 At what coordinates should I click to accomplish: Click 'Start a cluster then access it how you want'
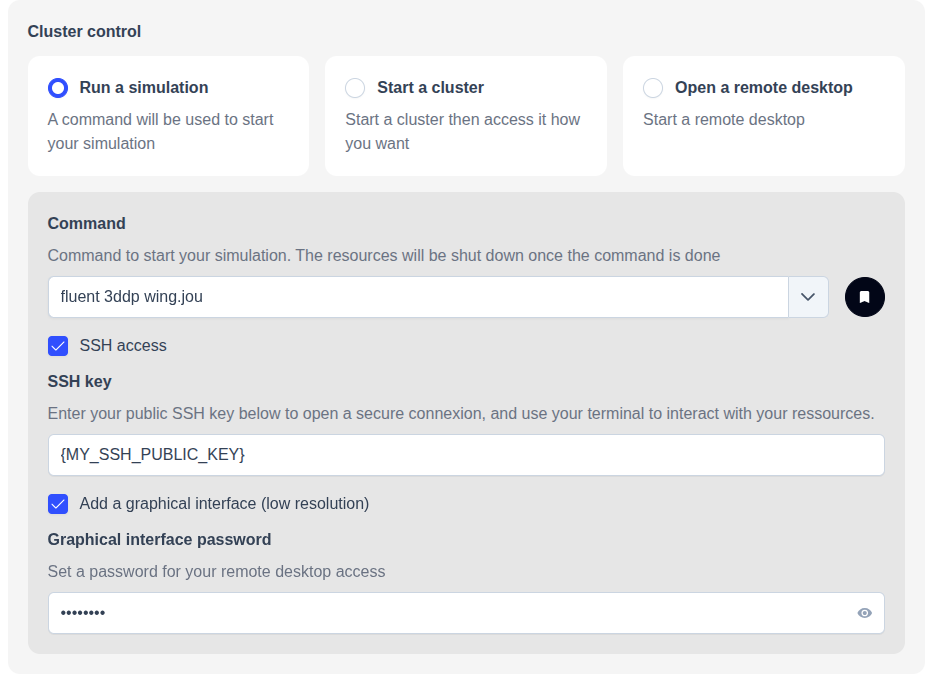pos(462,131)
